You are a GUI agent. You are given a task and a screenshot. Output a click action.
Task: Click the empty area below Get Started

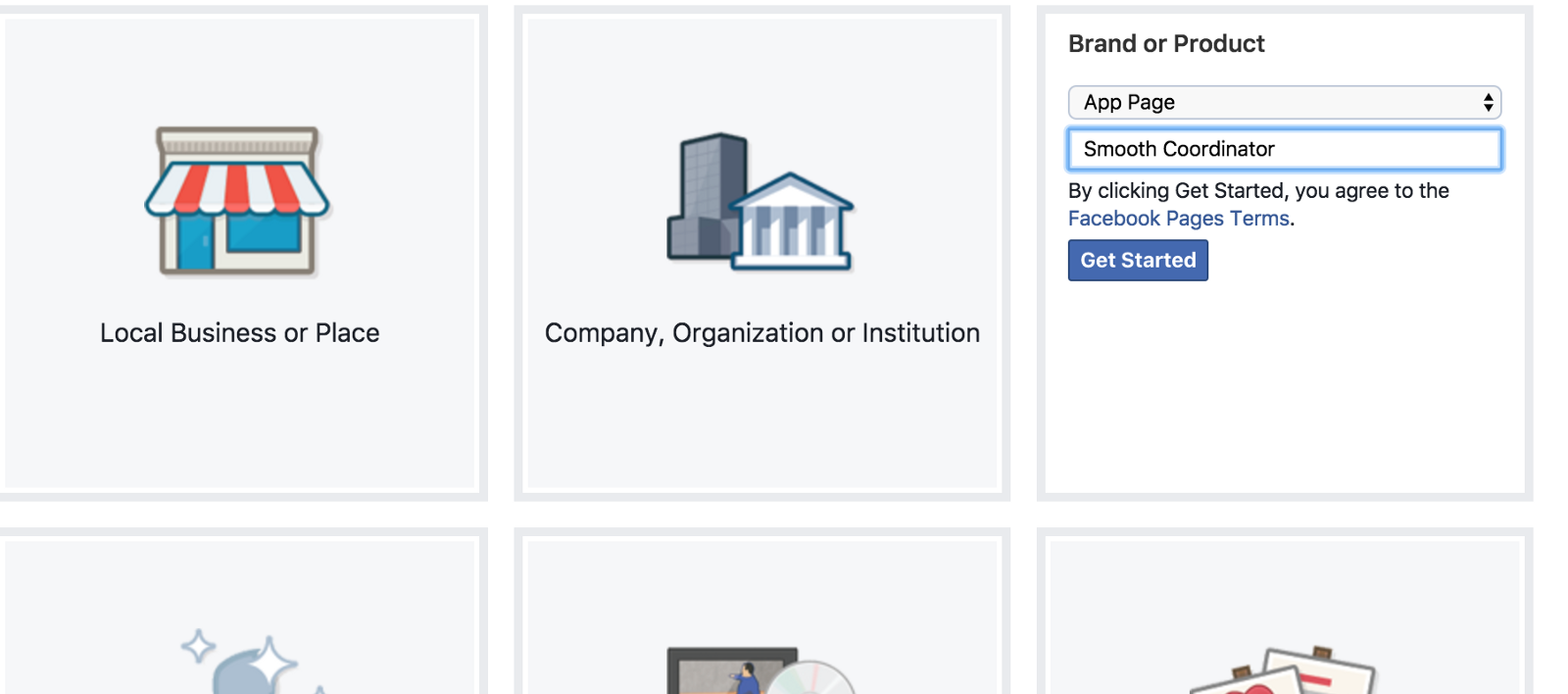click(x=1284, y=392)
